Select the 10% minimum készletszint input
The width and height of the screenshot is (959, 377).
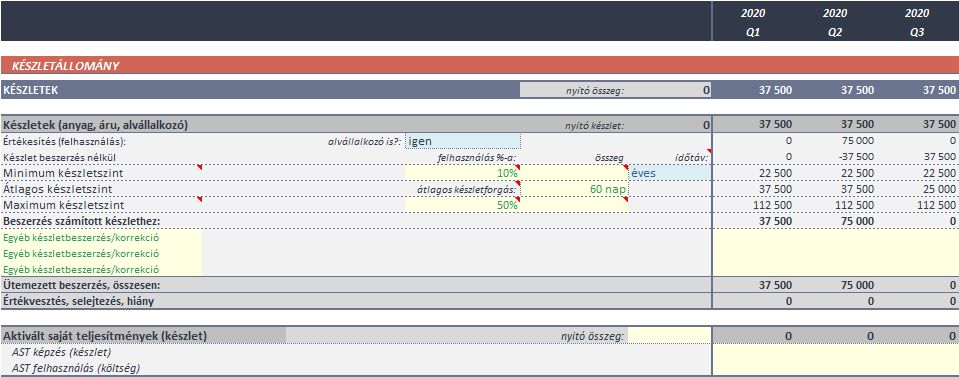click(462, 173)
